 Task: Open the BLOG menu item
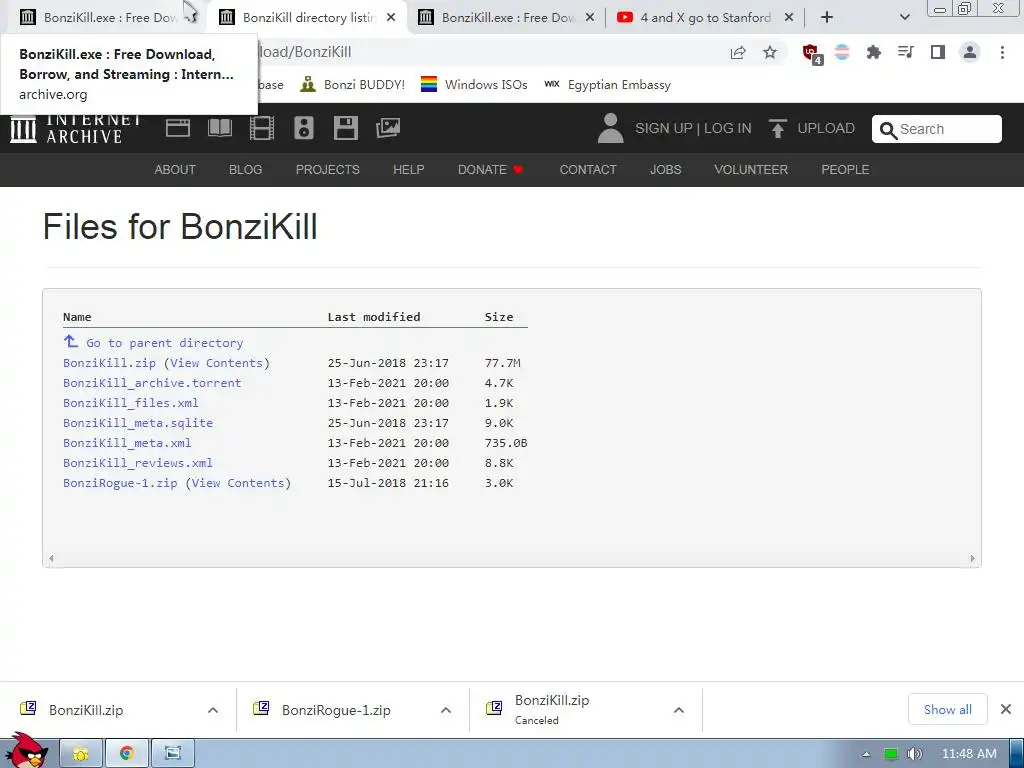tap(246, 170)
